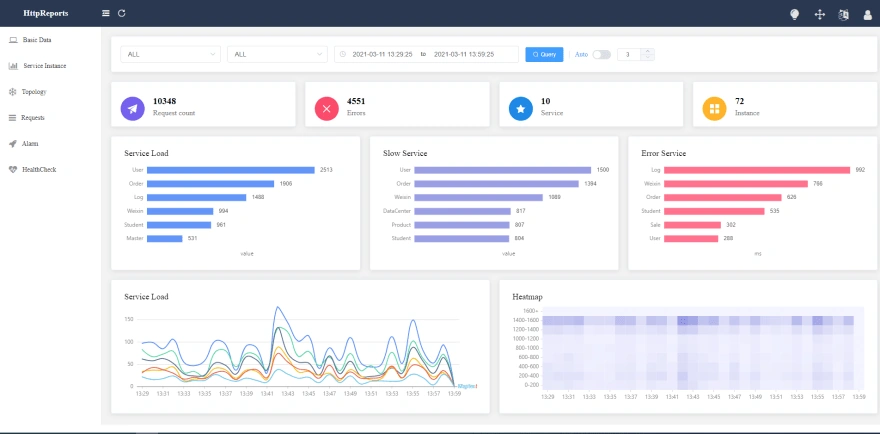Click the yellow Instance grid icon

(x=714, y=108)
